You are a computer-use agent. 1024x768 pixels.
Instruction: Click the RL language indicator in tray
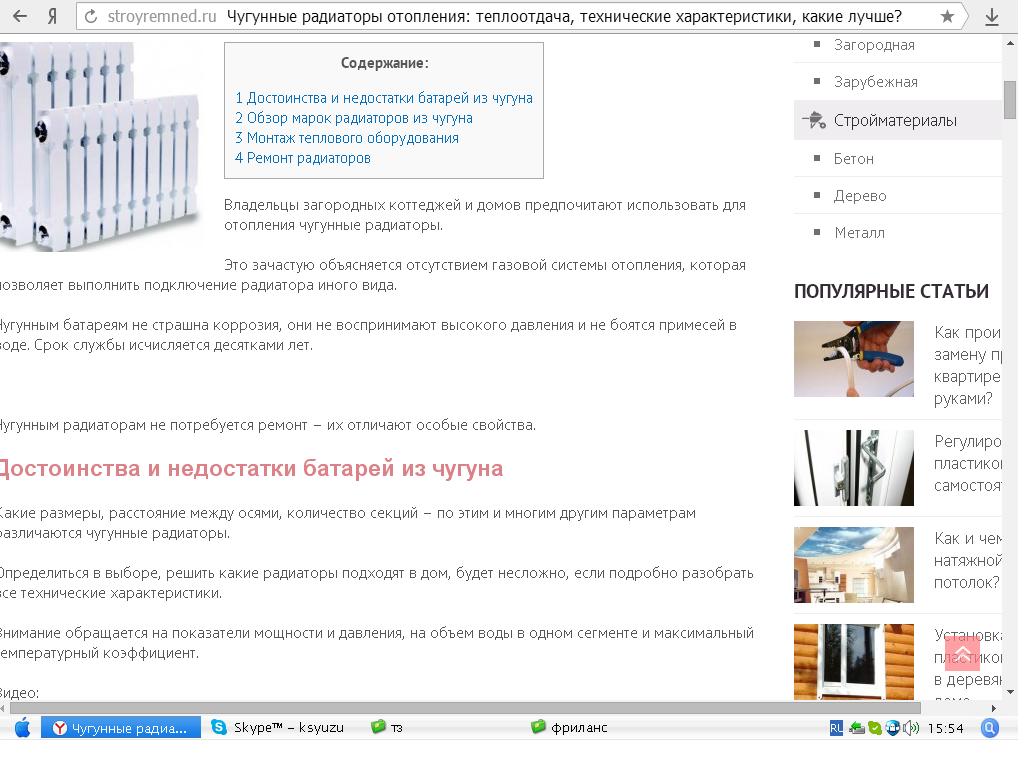click(836, 728)
